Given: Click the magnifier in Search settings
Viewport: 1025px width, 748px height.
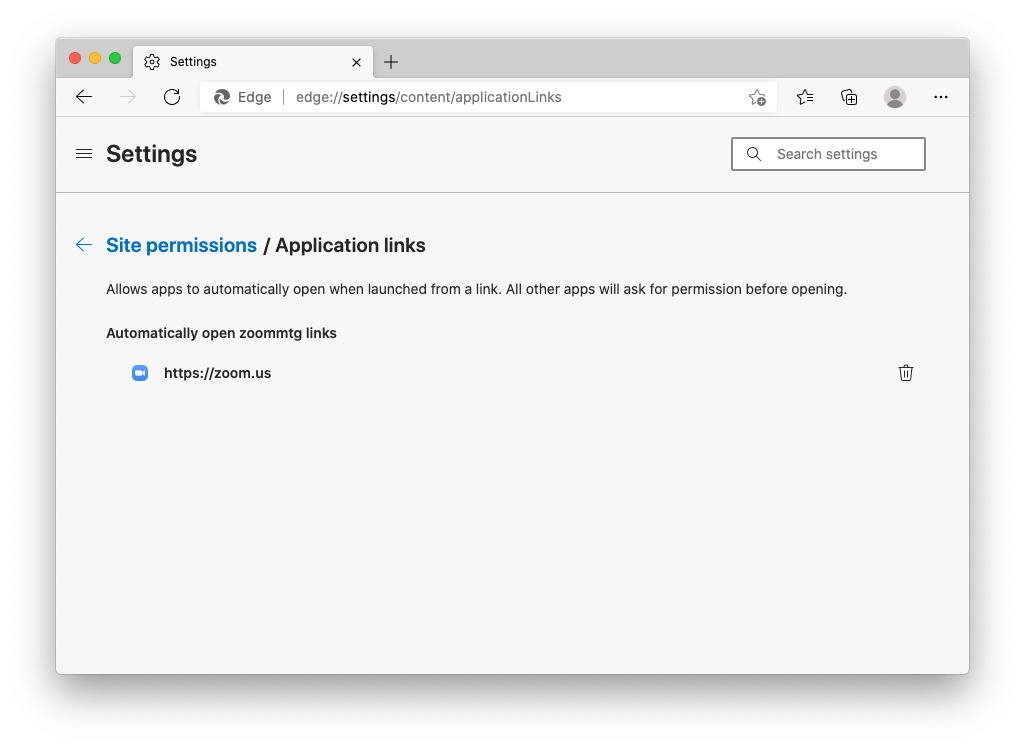Looking at the screenshot, I should [754, 154].
